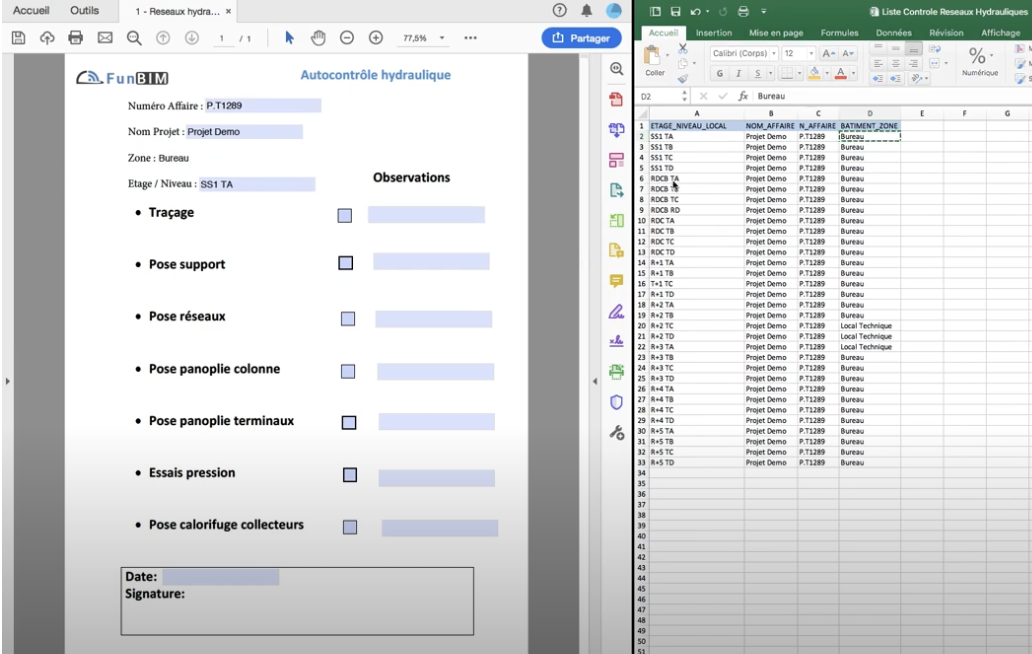This screenshot has width=1032, height=654.
Task: Select the hand pan tool in Acrobat
Action: [x=319, y=38]
